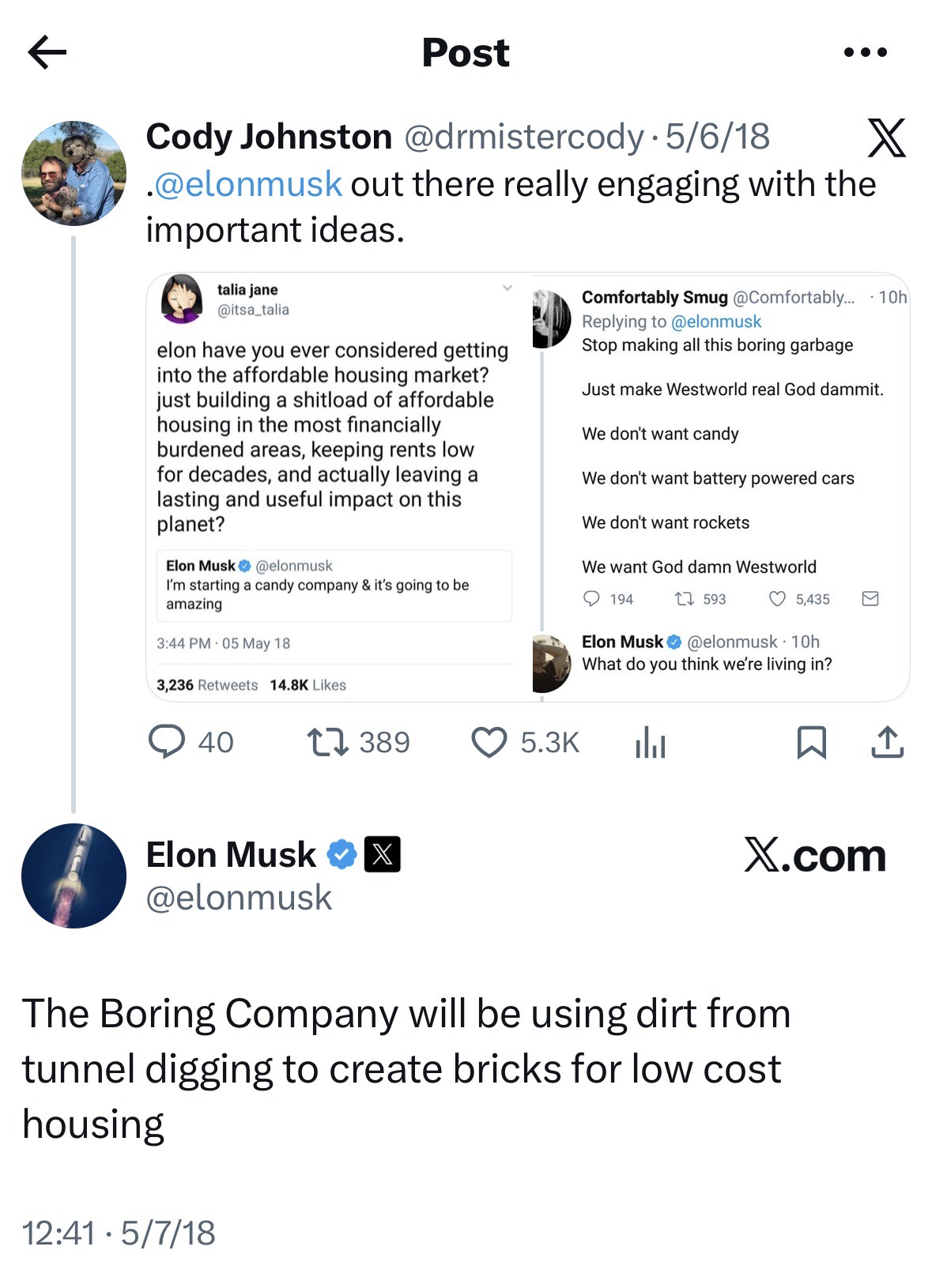The height and width of the screenshot is (1288, 932).
Task: Open Cody Johnston's display name
Action: coord(269,137)
